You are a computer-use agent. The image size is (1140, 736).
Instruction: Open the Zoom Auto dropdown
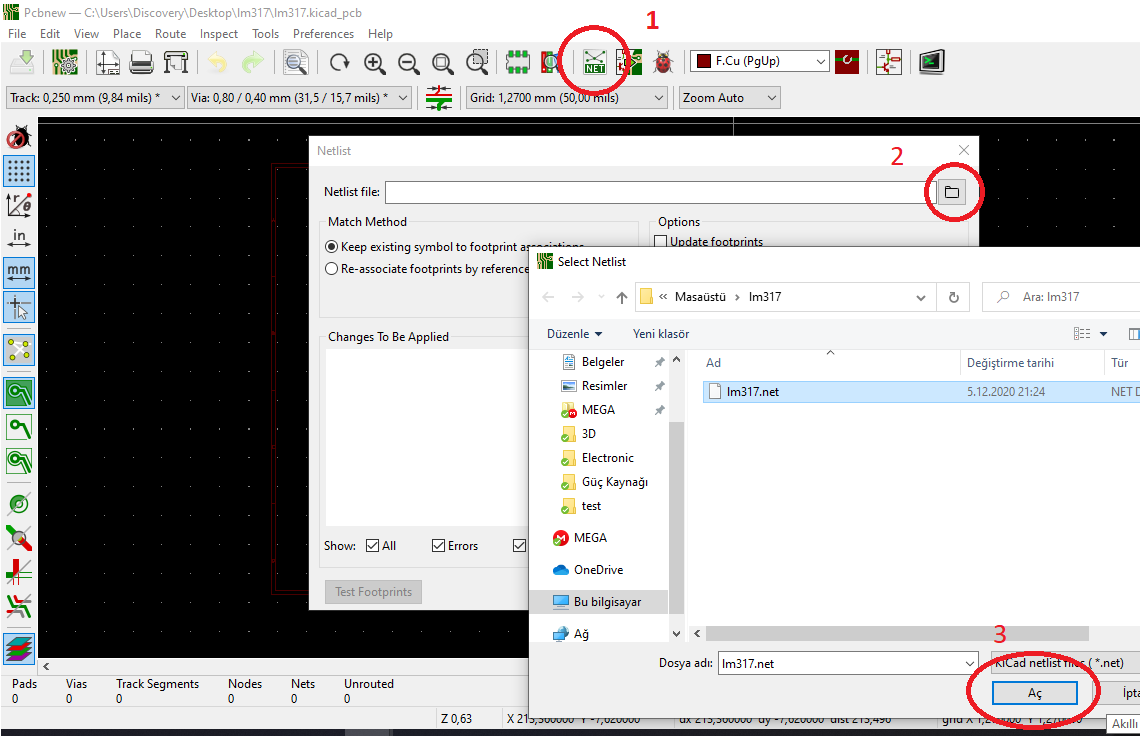(x=729, y=98)
